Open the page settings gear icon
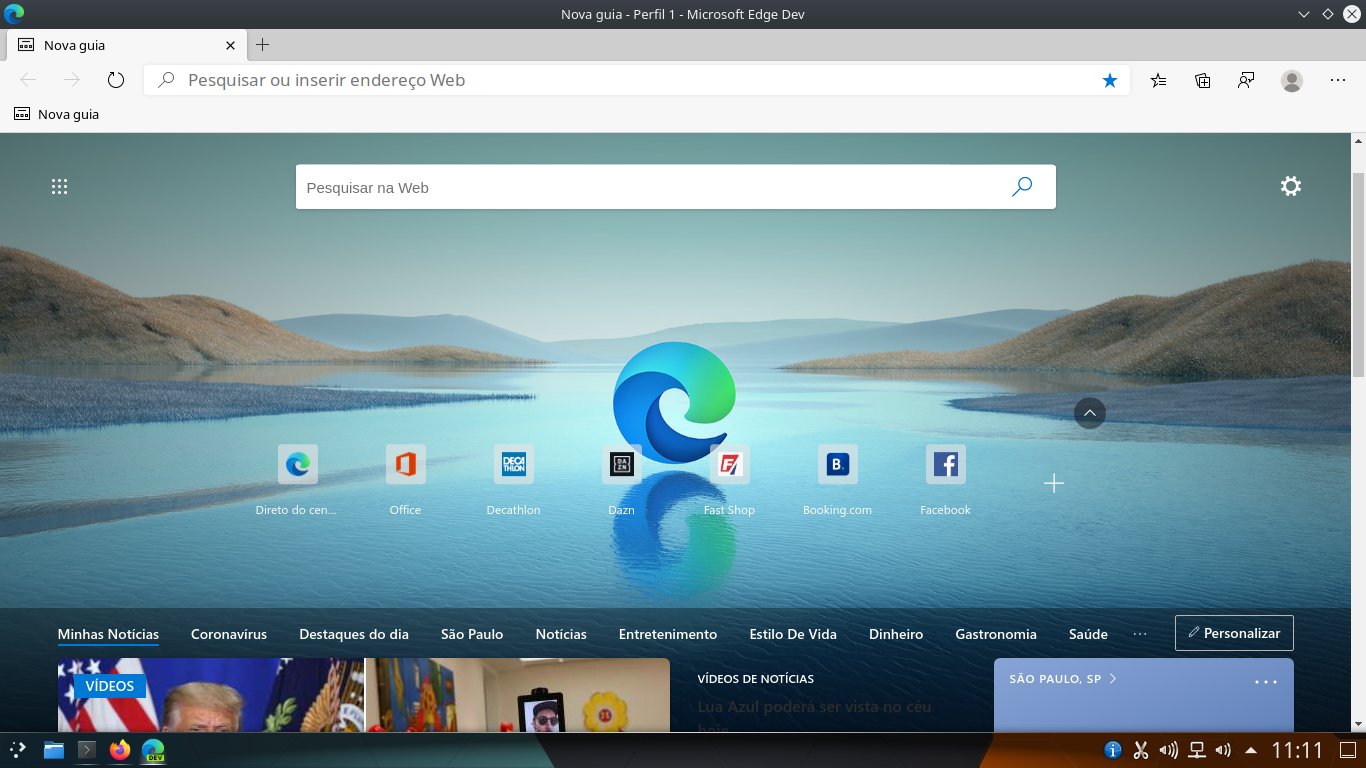Image resolution: width=1366 pixels, height=768 pixels. (1291, 186)
